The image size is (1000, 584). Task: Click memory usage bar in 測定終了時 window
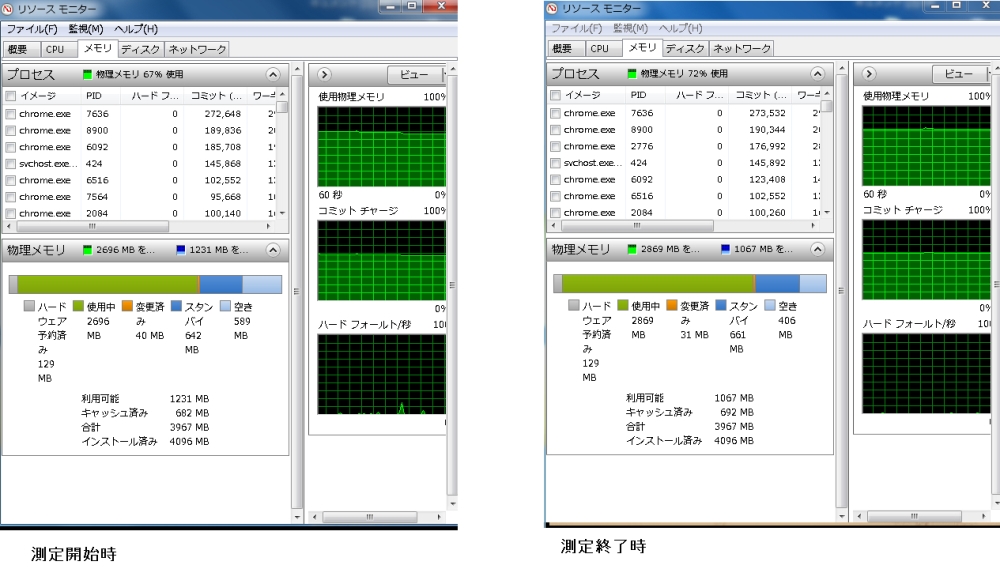[690, 284]
